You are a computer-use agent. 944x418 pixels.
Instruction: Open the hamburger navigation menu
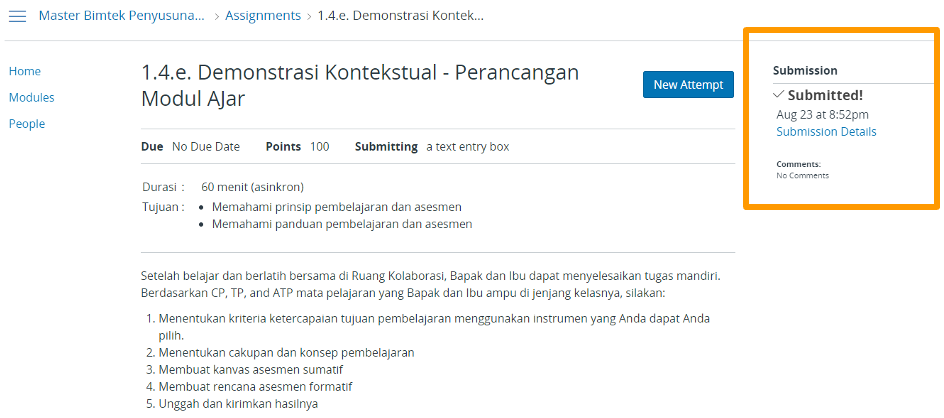point(17,16)
